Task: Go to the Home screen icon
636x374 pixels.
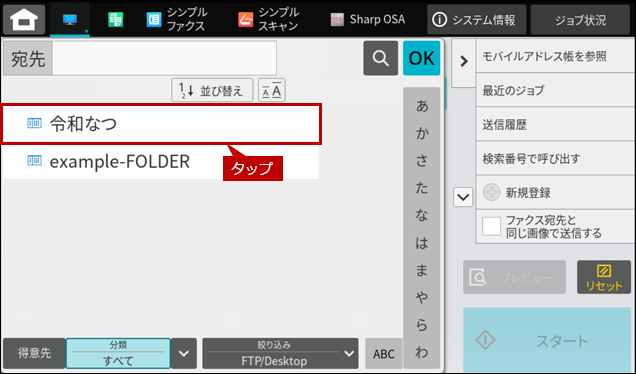Action: [24, 19]
